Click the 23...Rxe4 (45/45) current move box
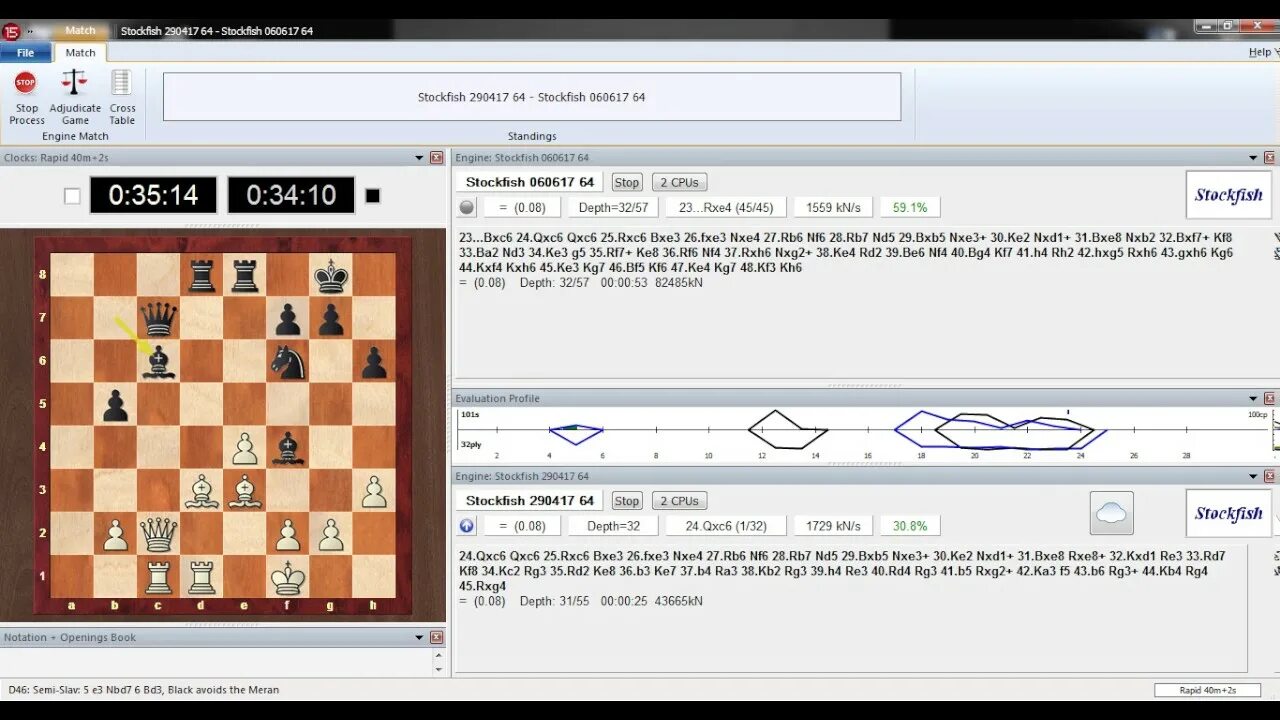The image size is (1280, 720). pyautogui.click(x=726, y=208)
